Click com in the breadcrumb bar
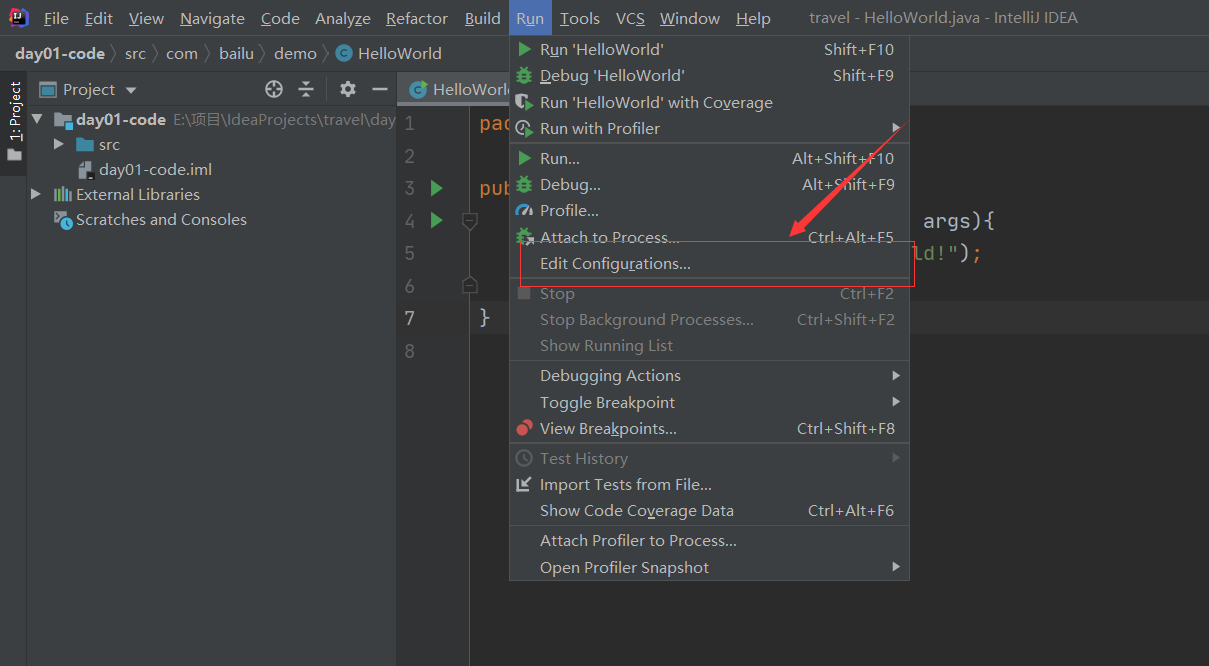 (x=182, y=53)
